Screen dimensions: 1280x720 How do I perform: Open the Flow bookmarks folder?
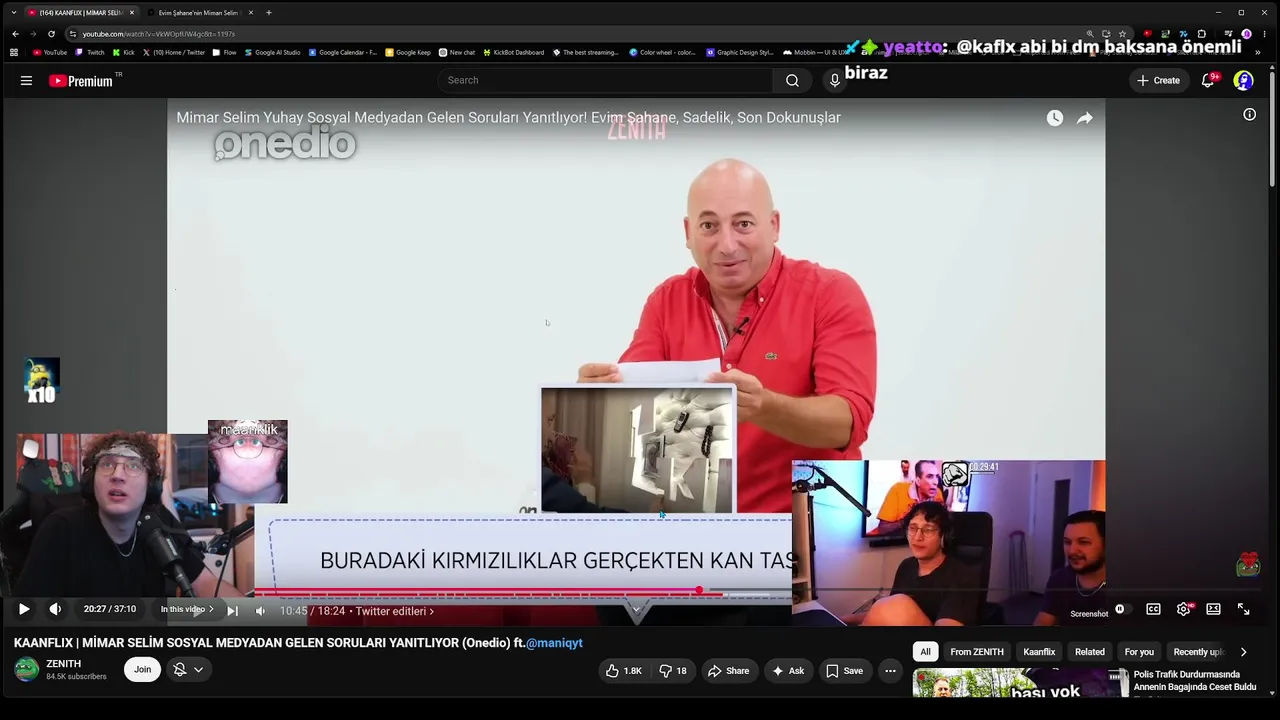point(224,52)
